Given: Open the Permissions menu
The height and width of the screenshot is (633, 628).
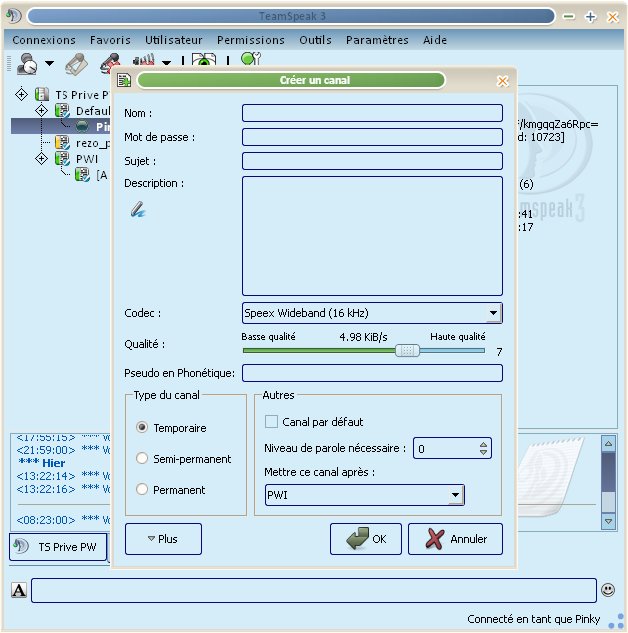Looking at the screenshot, I should 250,40.
